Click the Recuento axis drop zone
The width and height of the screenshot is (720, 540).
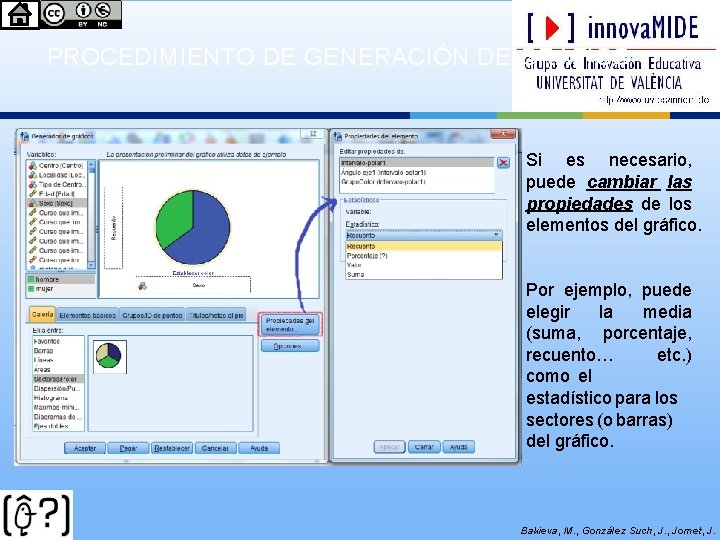[x=113, y=228]
